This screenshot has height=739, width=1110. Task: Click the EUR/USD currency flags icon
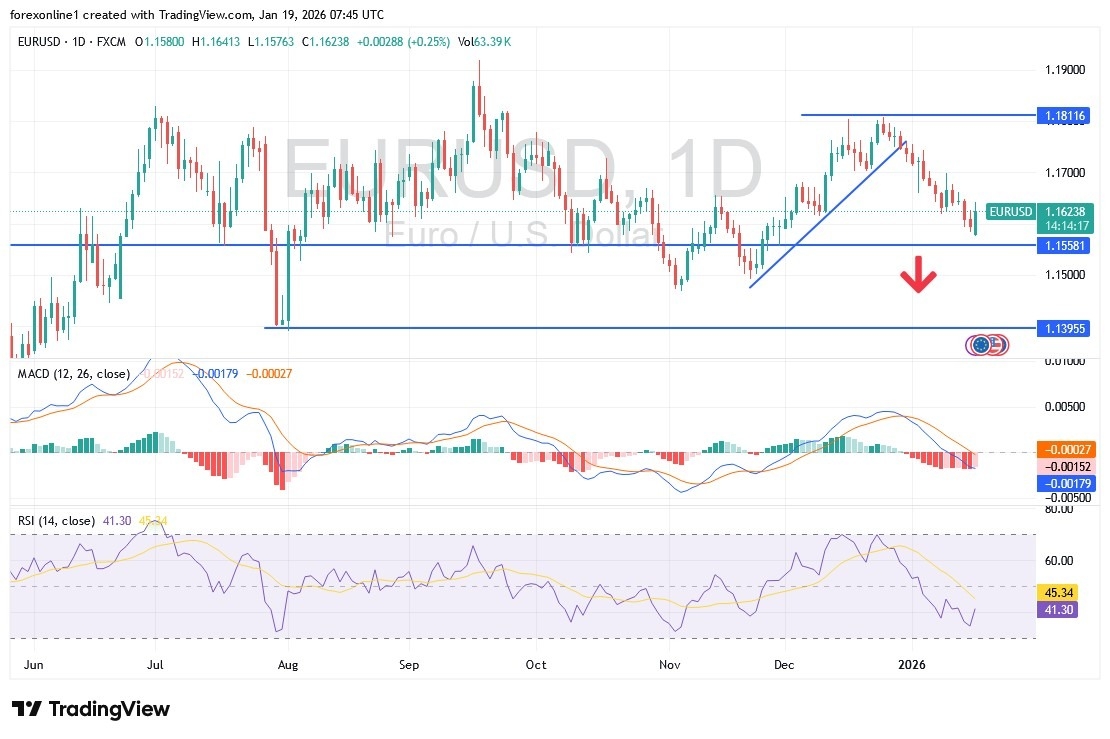click(x=986, y=345)
